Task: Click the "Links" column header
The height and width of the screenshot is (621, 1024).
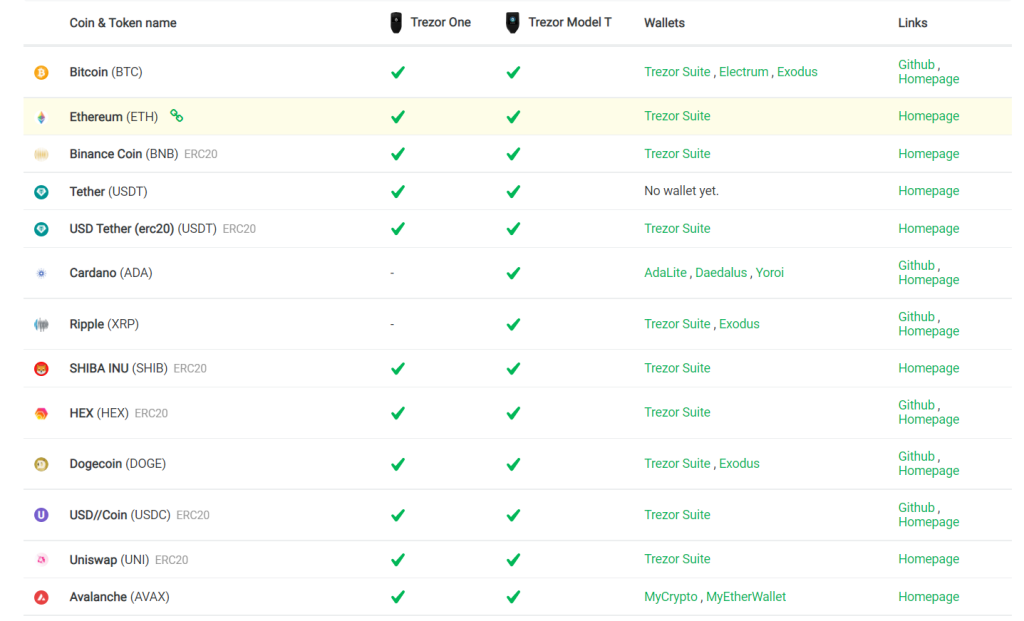Action: pyautogui.click(x=912, y=23)
